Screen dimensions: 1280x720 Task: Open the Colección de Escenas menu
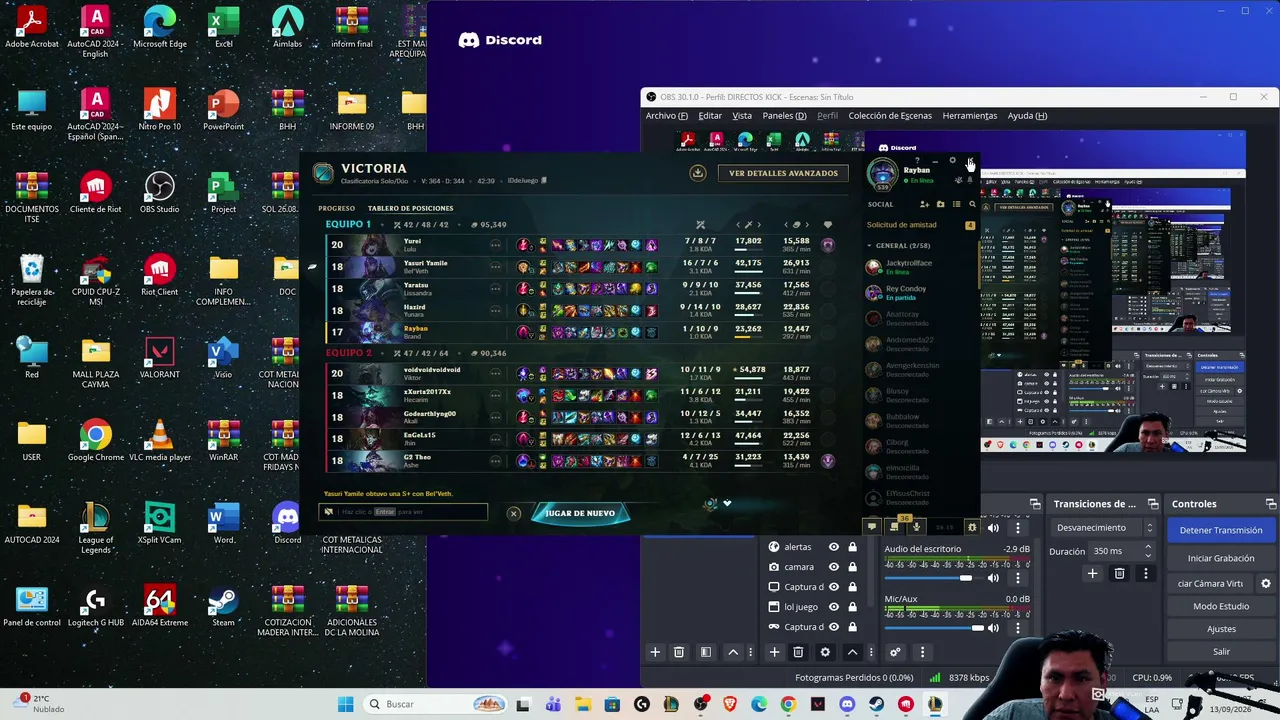[x=890, y=116]
